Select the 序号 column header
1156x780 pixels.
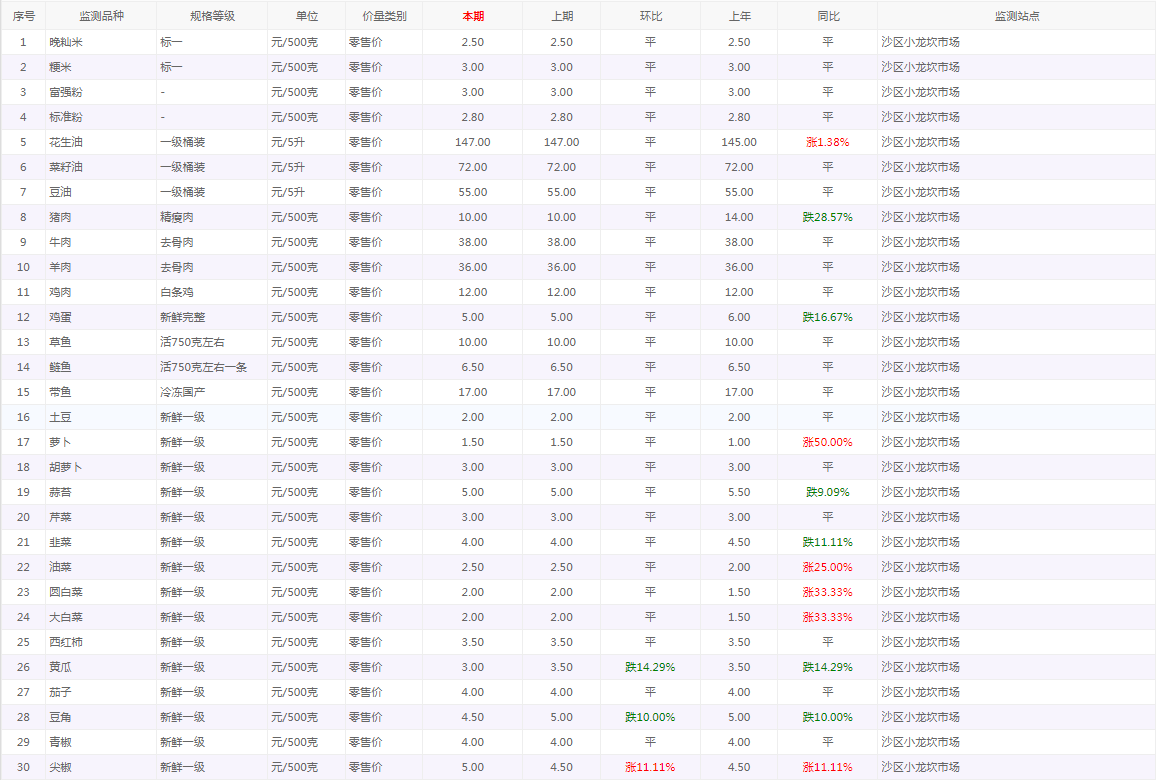[23, 16]
